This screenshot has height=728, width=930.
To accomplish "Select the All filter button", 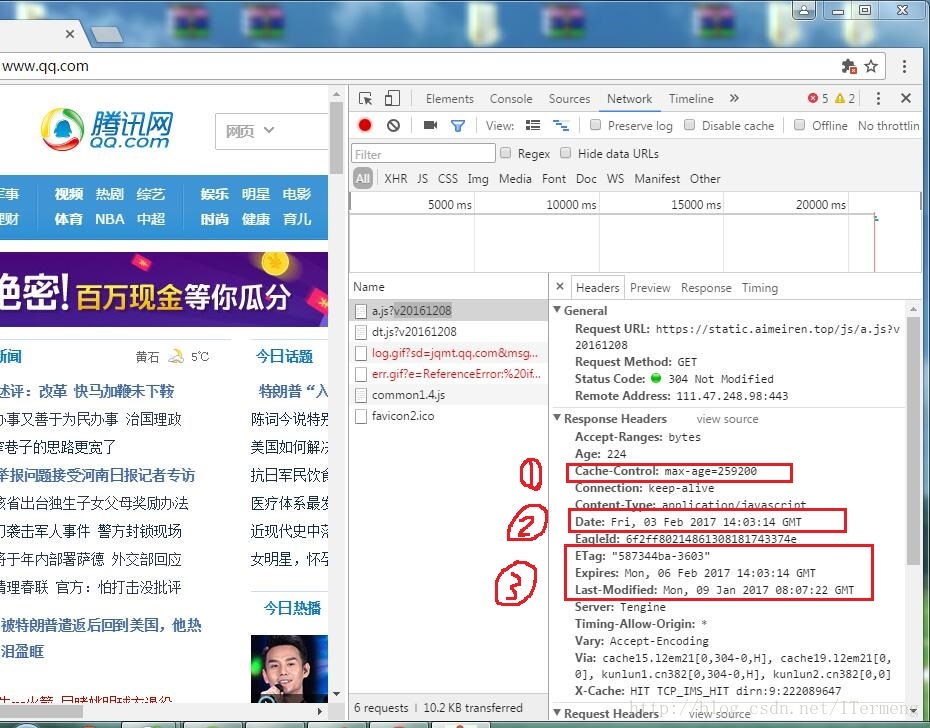I will [363, 179].
